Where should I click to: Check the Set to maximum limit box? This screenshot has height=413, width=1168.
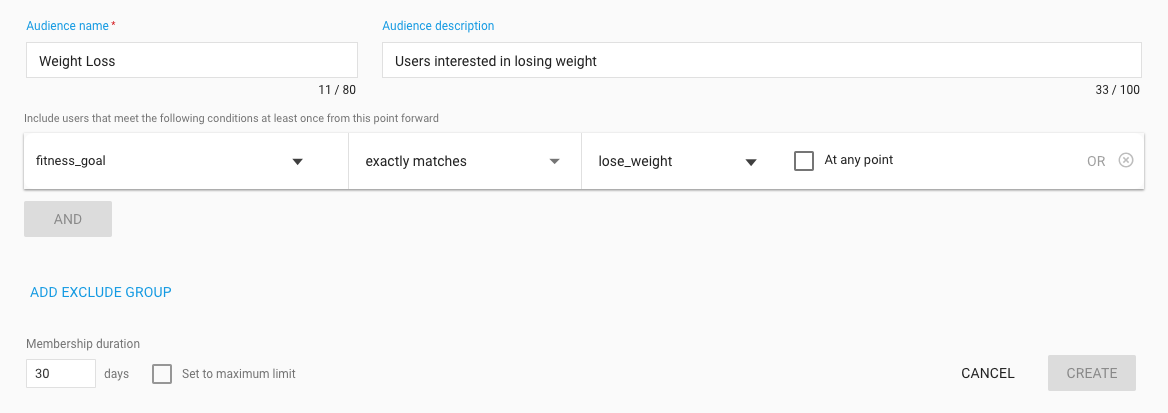[162, 373]
